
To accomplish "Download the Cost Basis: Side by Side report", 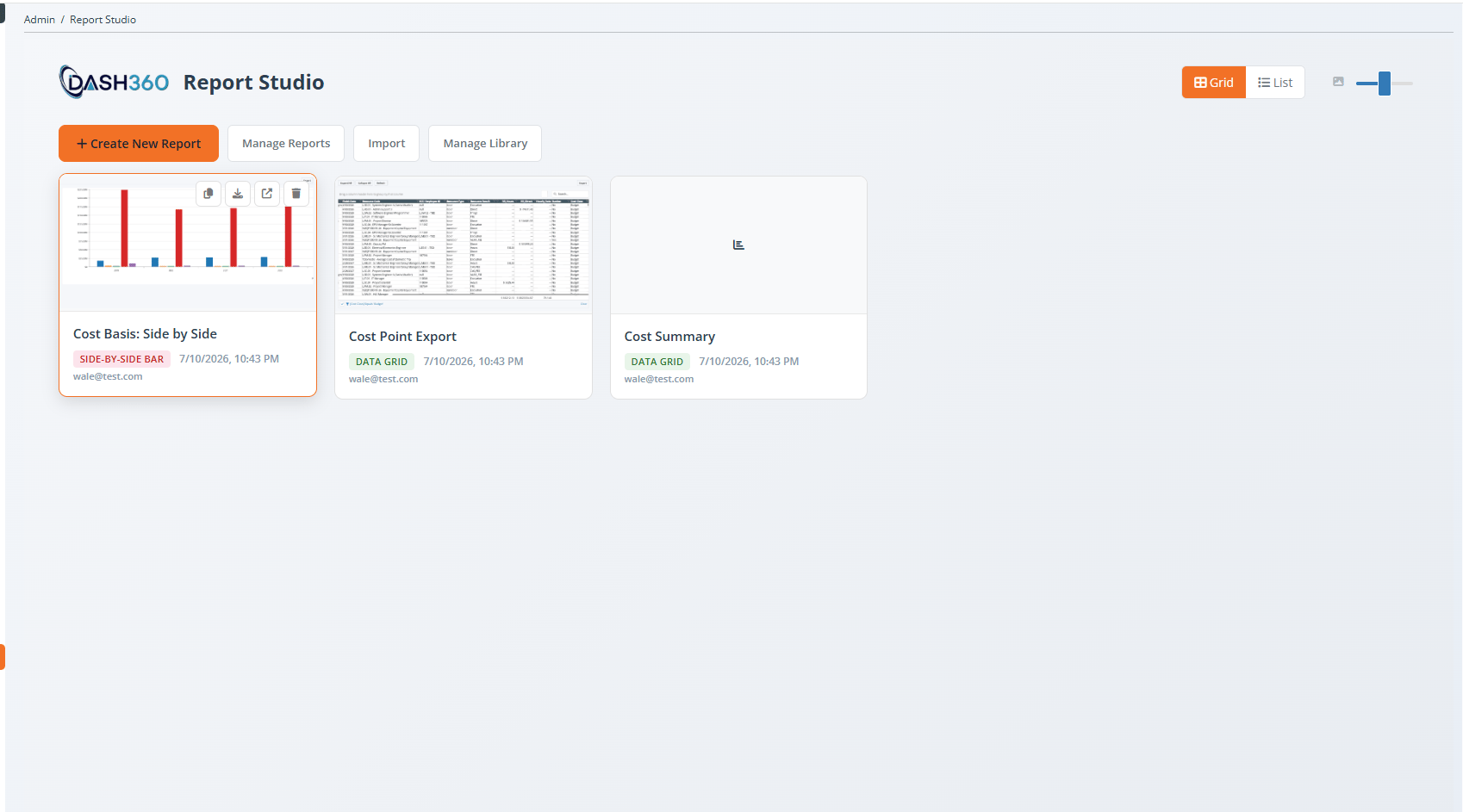I will tap(238, 194).
